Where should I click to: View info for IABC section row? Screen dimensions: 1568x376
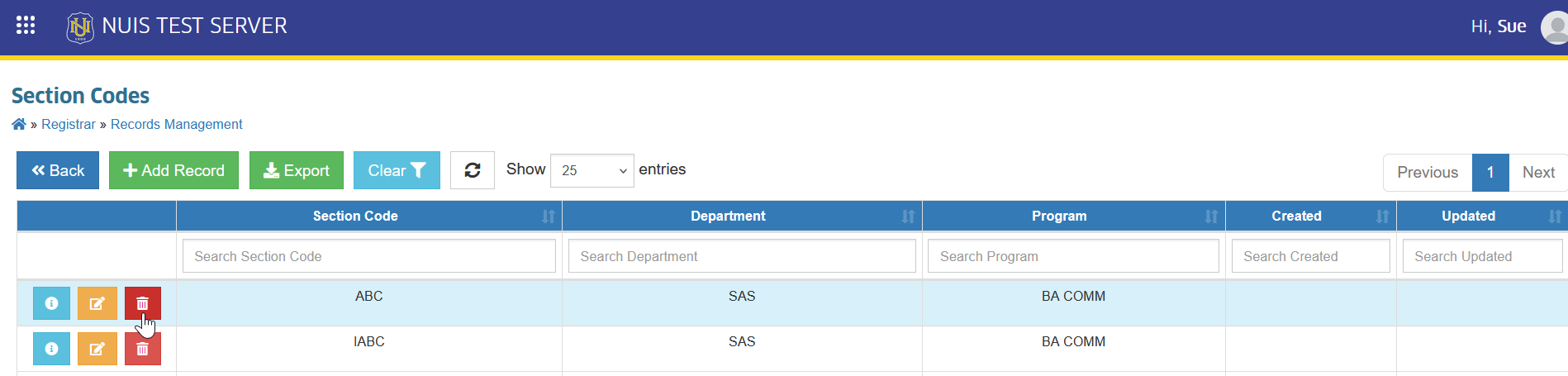[x=51, y=349]
